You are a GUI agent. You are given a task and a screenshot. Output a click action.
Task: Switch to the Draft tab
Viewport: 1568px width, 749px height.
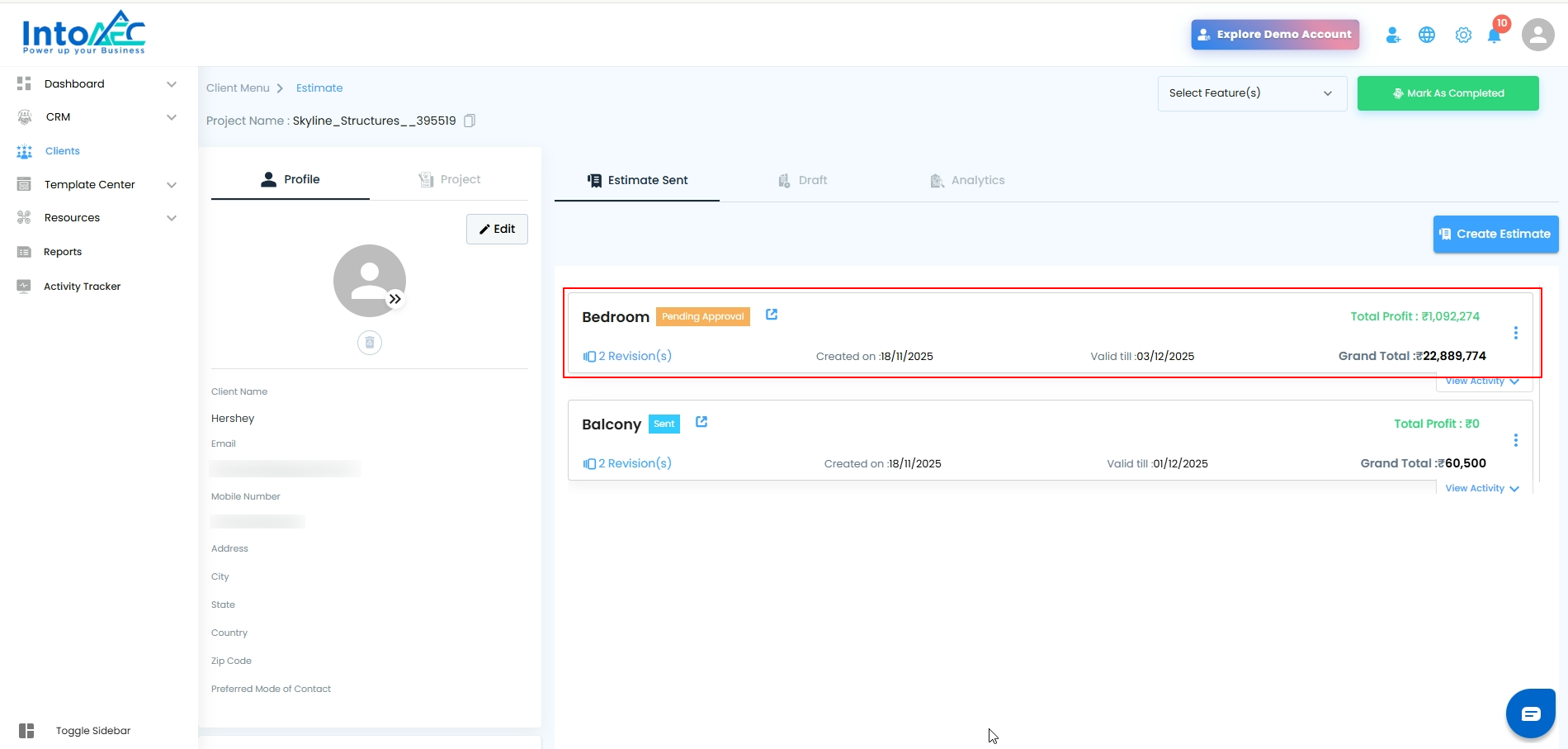click(802, 180)
